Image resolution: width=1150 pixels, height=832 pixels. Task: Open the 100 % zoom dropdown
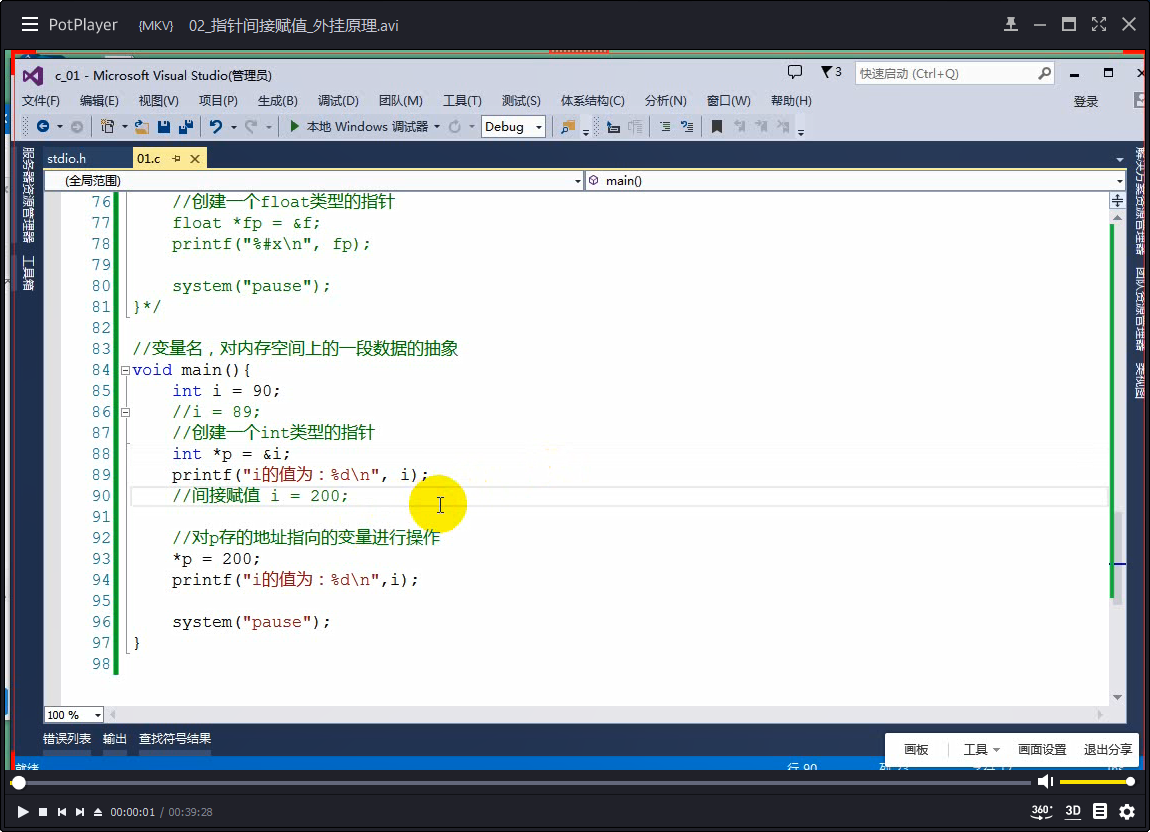tap(97, 715)
